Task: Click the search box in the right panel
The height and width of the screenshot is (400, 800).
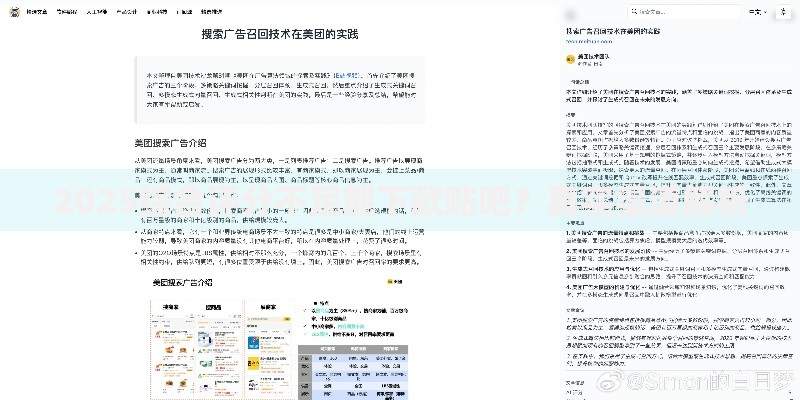Action: click(x=684, y=12)
